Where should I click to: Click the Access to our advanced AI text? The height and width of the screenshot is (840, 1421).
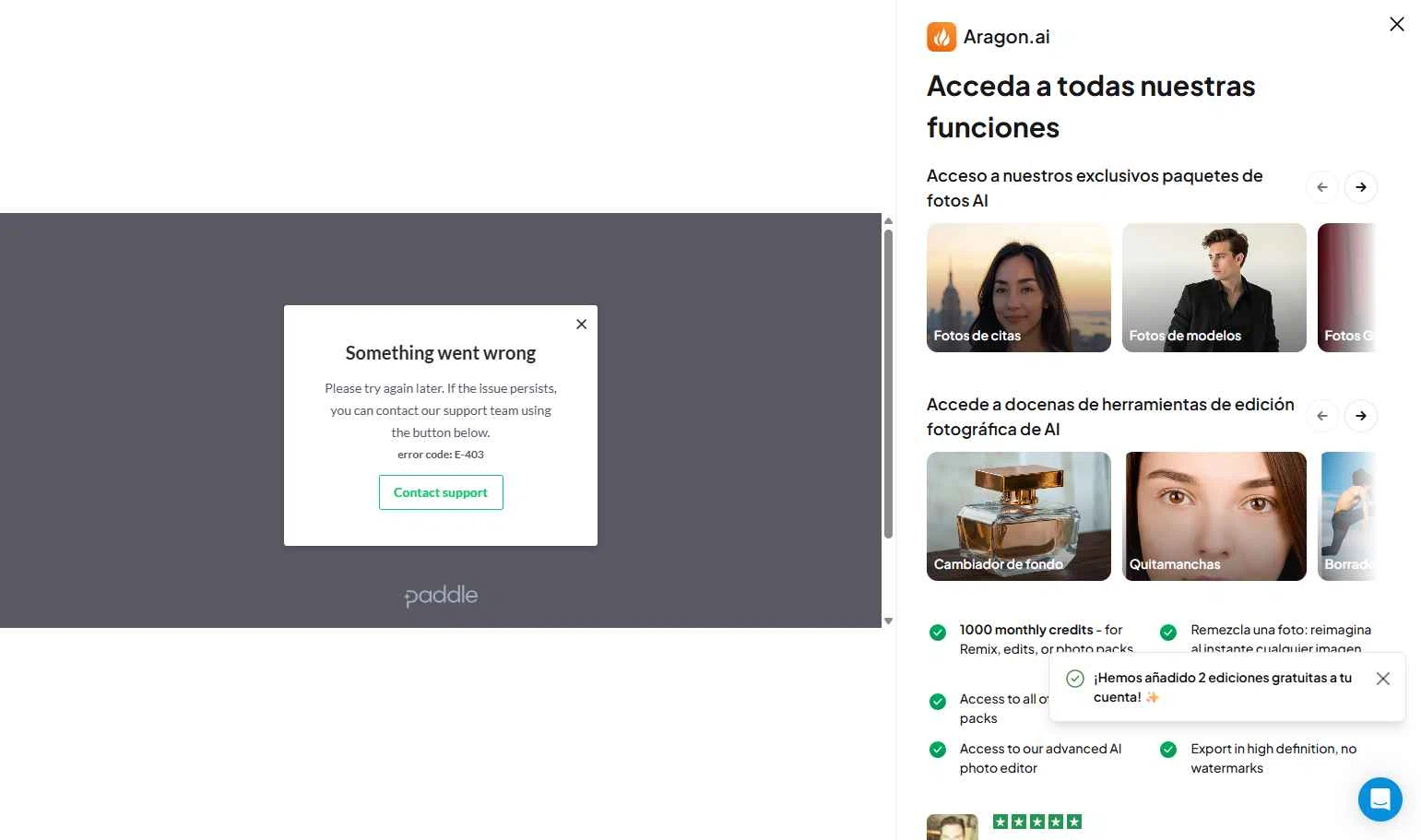pos(1040,759)
